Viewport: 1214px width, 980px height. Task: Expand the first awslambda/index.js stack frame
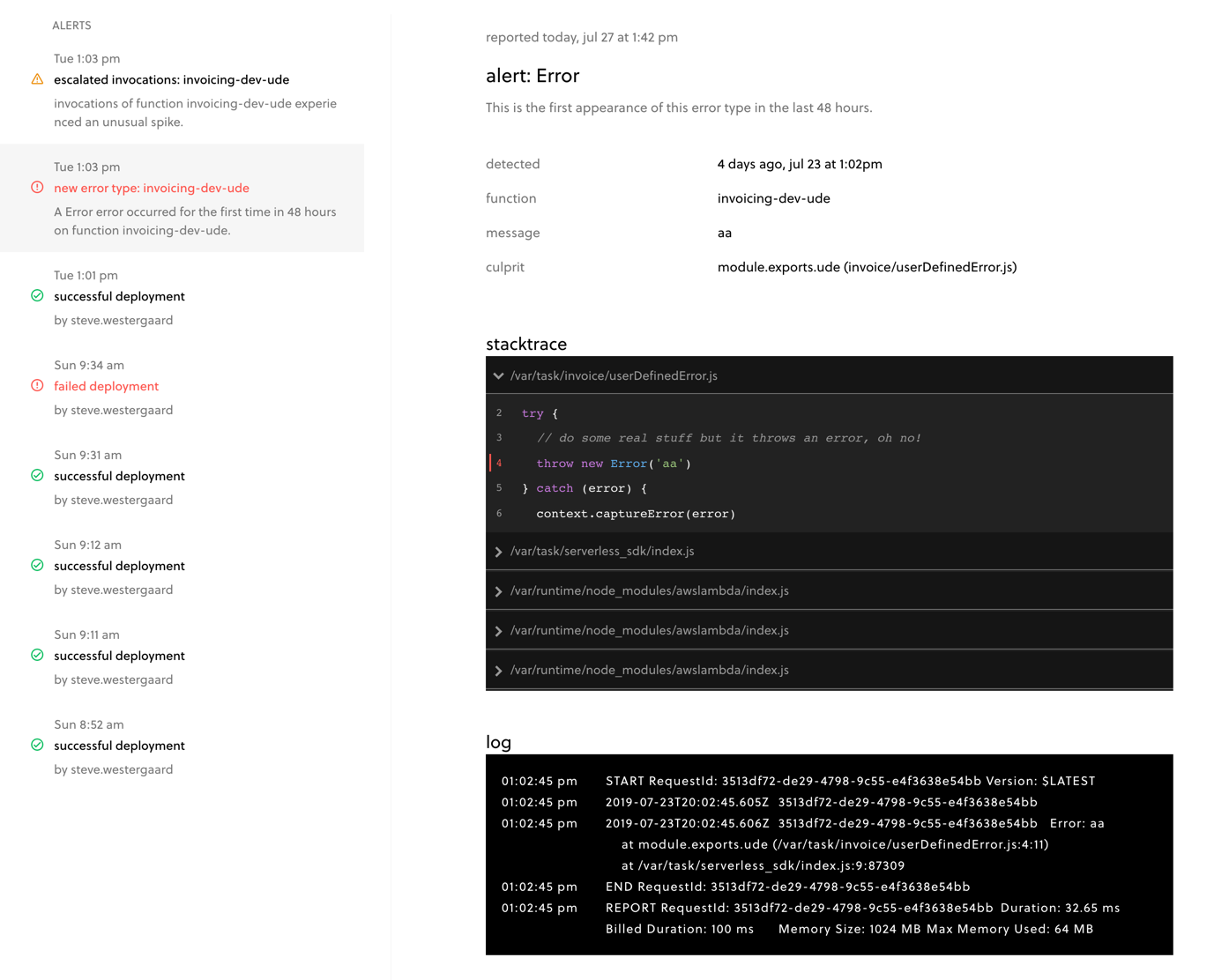tap(498, 590)
